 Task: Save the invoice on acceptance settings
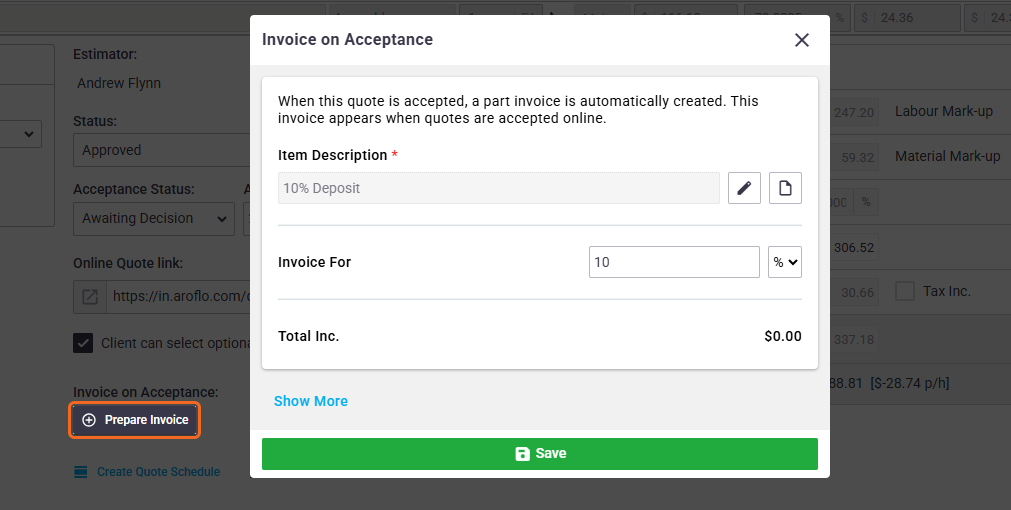pos(540,454)
